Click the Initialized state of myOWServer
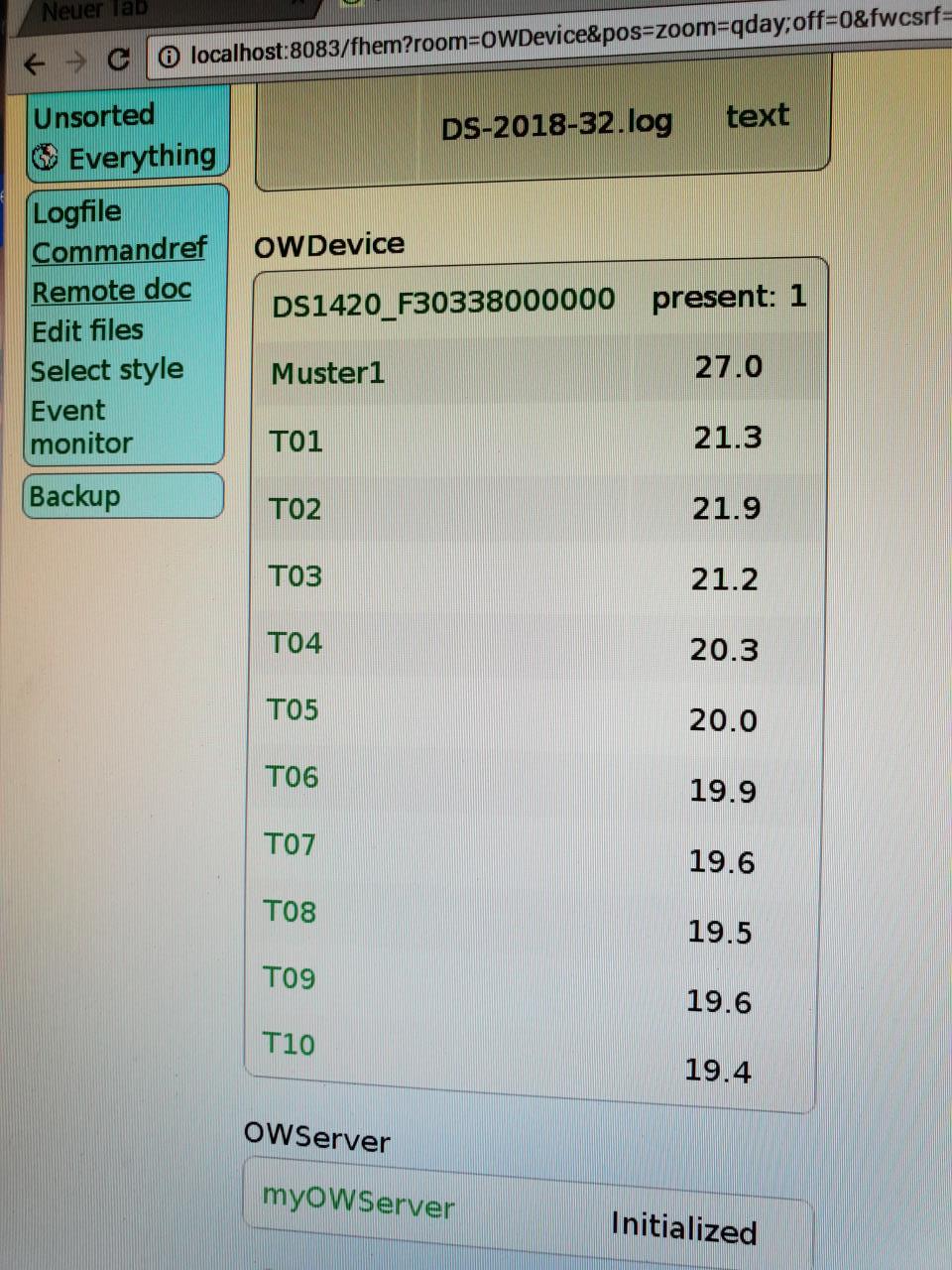Screen dimensions: 952x1270 pyautogui.click(x=683, y=1227)
